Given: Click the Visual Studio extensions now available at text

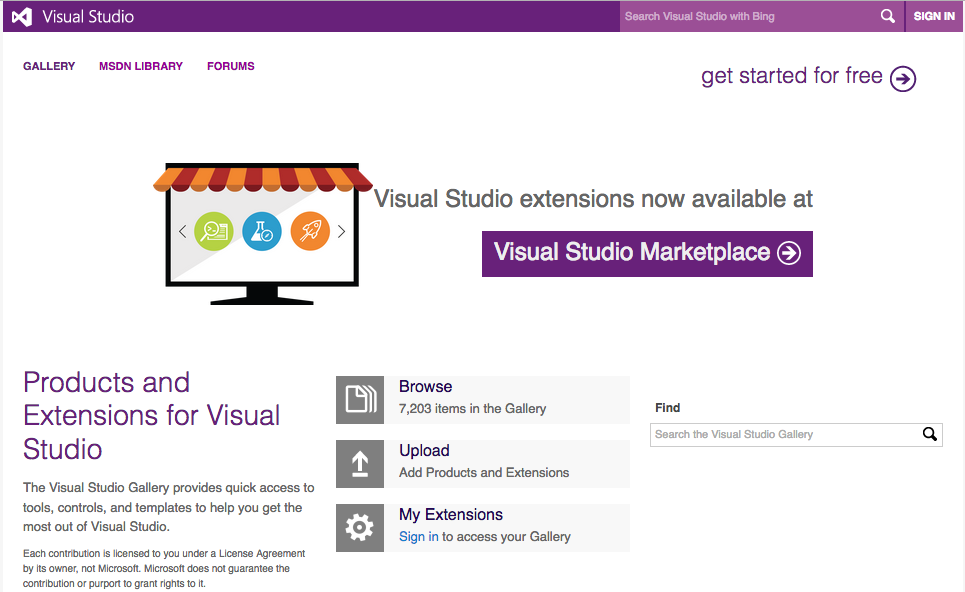Looking at the screenshot, I should click(593, 199).
